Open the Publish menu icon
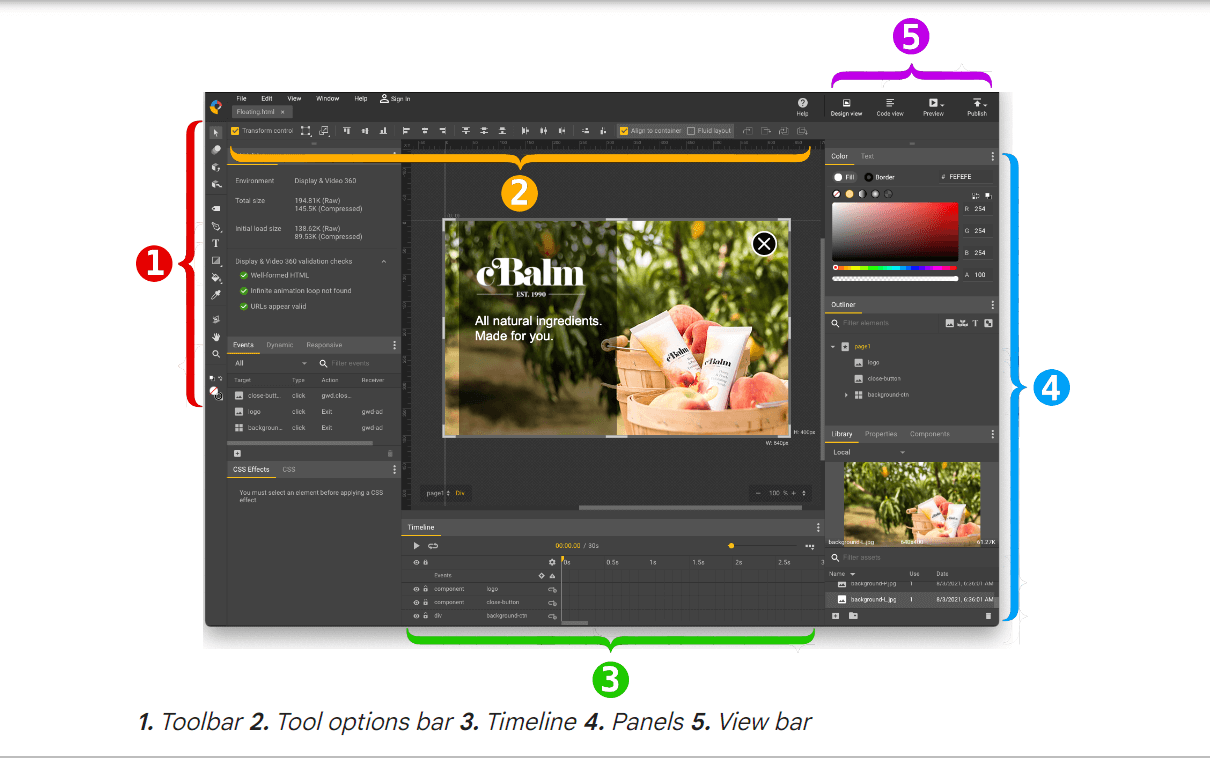 977,108
